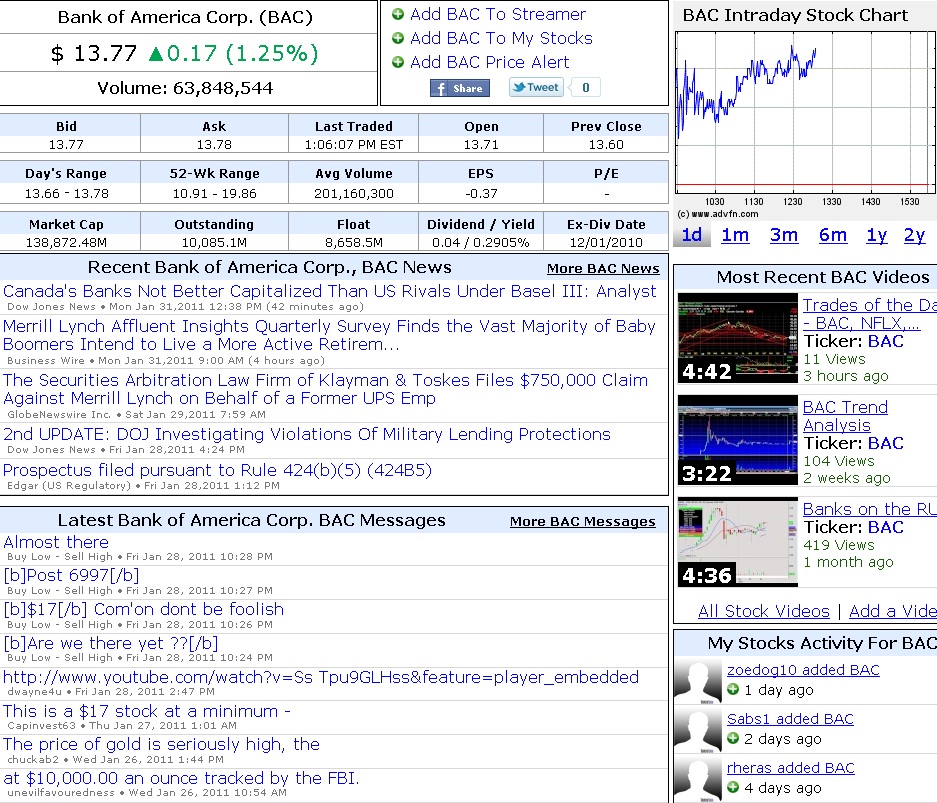Click the Ex-Div Date value 12/01/2010
937x803 pixels.
coord(606,243)
